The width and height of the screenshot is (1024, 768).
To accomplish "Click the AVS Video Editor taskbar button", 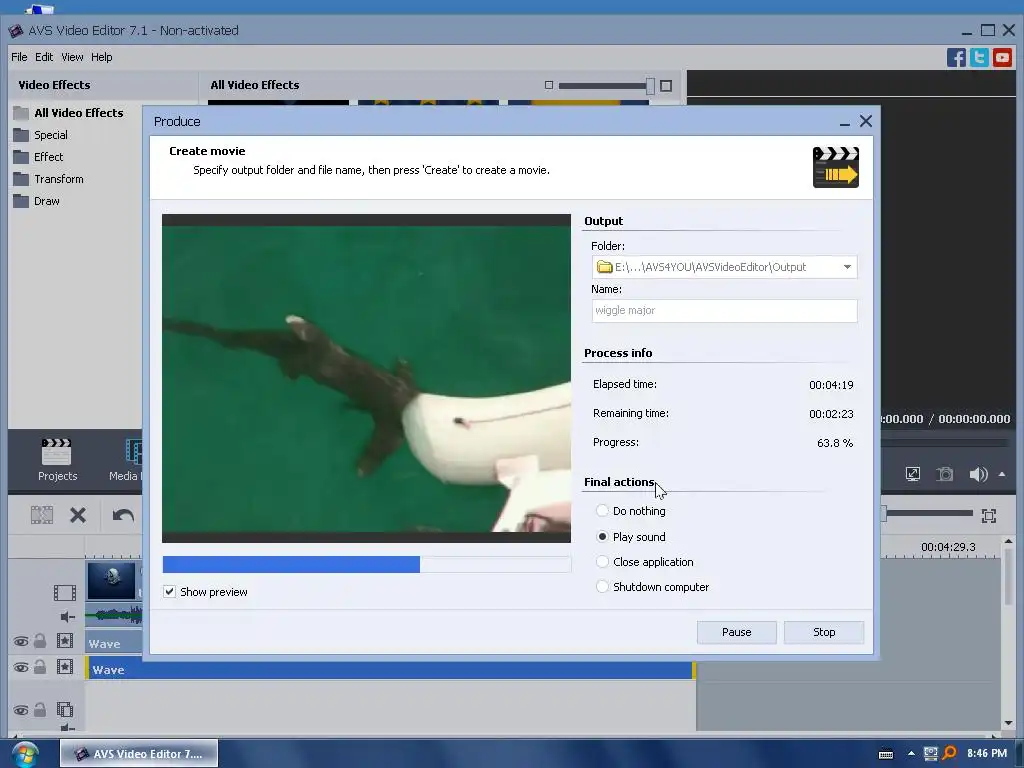I will [139, 754].
